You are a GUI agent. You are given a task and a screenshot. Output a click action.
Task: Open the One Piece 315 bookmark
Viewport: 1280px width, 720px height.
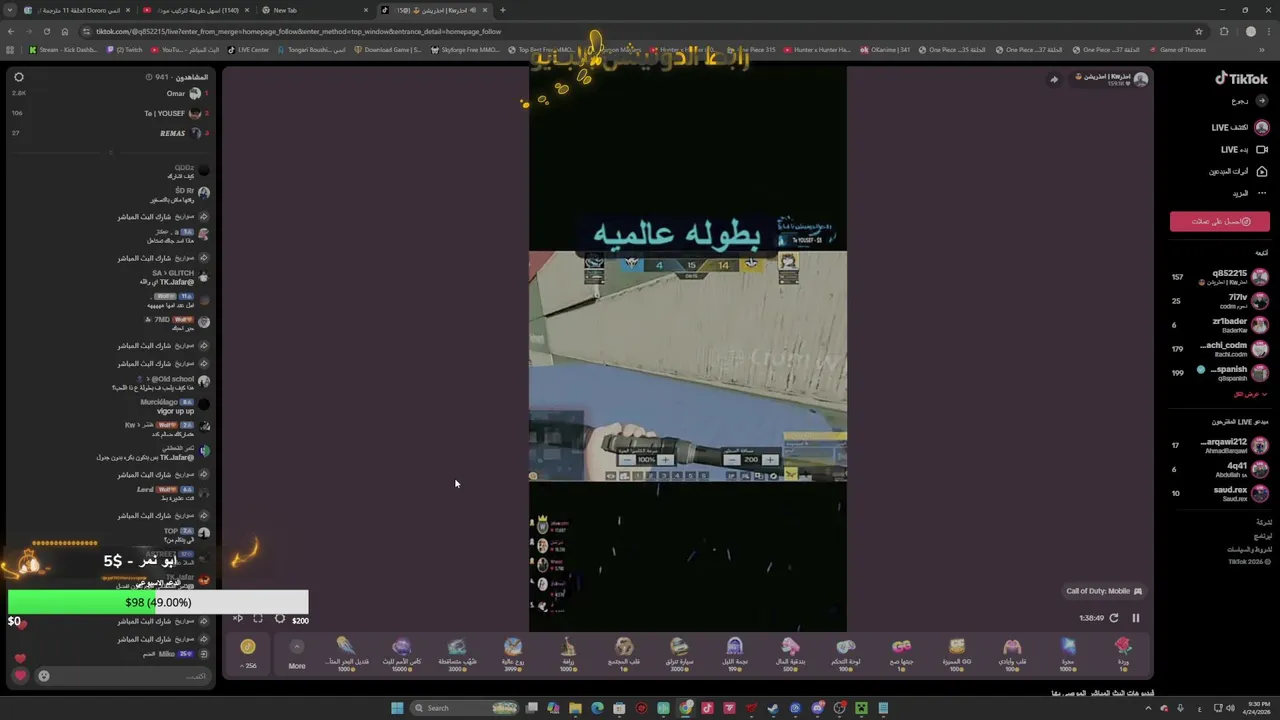click(750, 50)
